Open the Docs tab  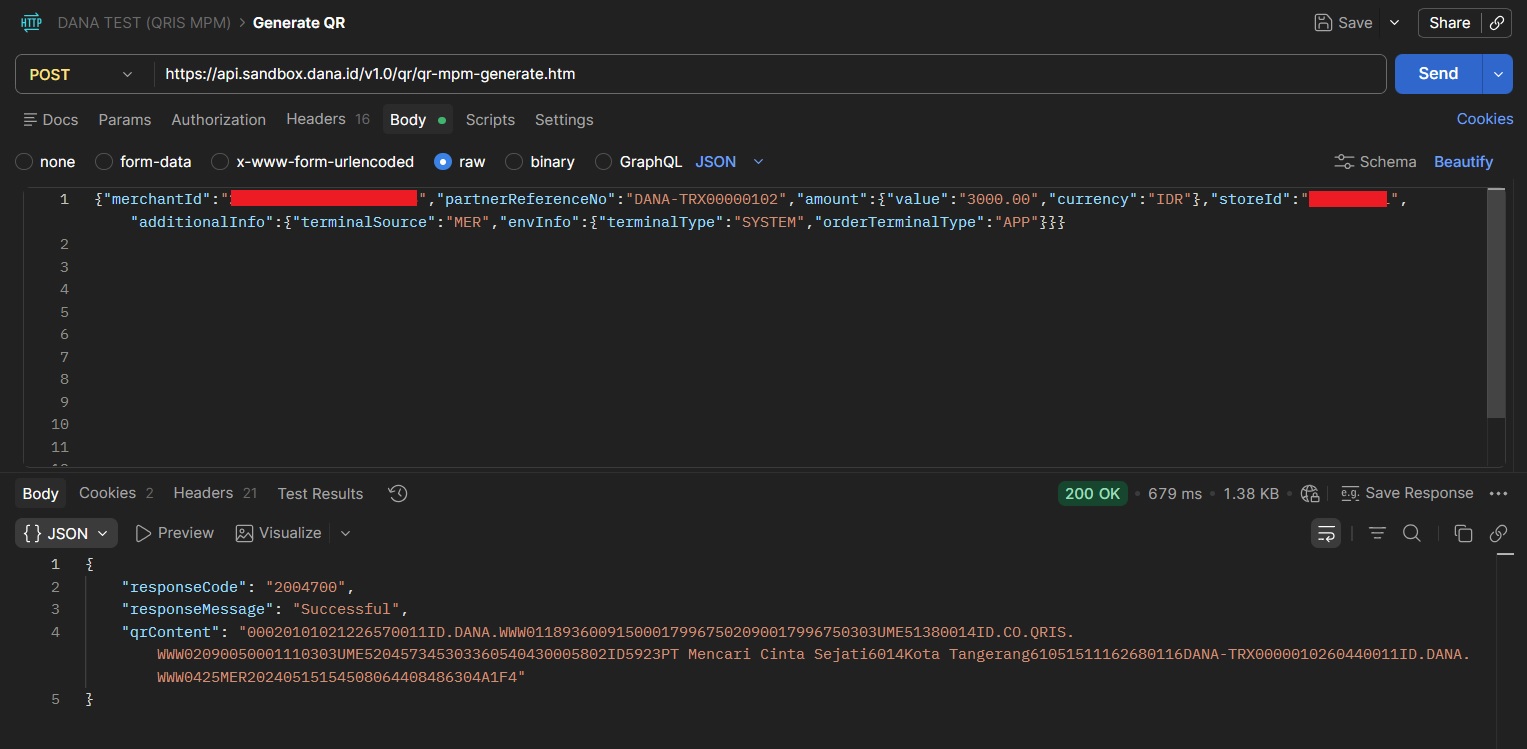tap(50, 119)
